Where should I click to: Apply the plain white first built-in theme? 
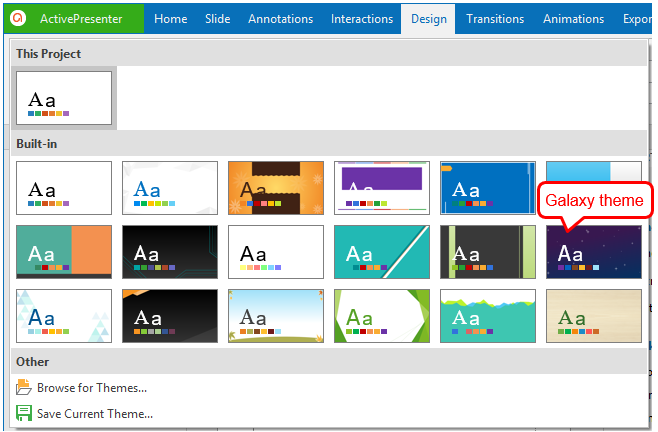pyautogui.click(x=64, y=188)
